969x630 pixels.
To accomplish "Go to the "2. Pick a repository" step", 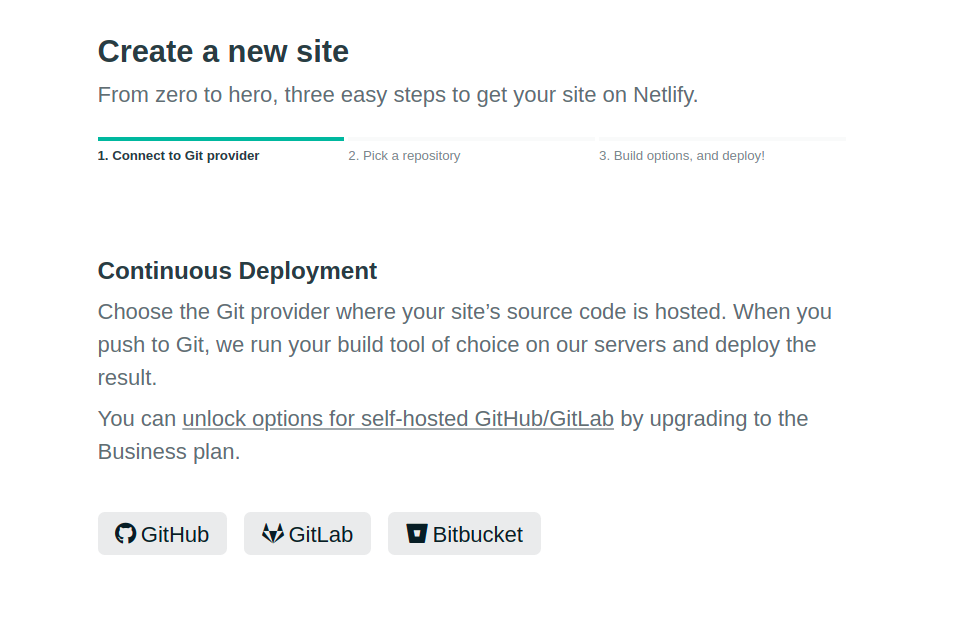I will pyautogui.click(x=404, y=156).
